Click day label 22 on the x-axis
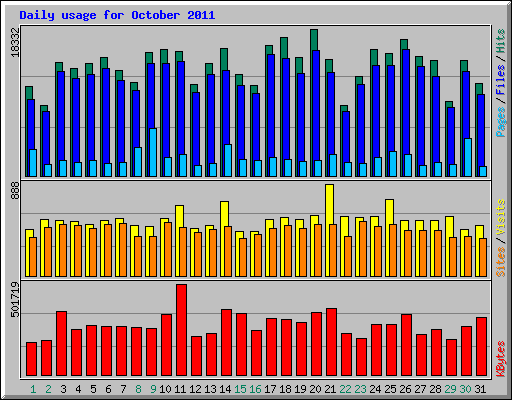The height and width of the screenshot is (400, 512). pyautogui.click(x=345, y=389)
